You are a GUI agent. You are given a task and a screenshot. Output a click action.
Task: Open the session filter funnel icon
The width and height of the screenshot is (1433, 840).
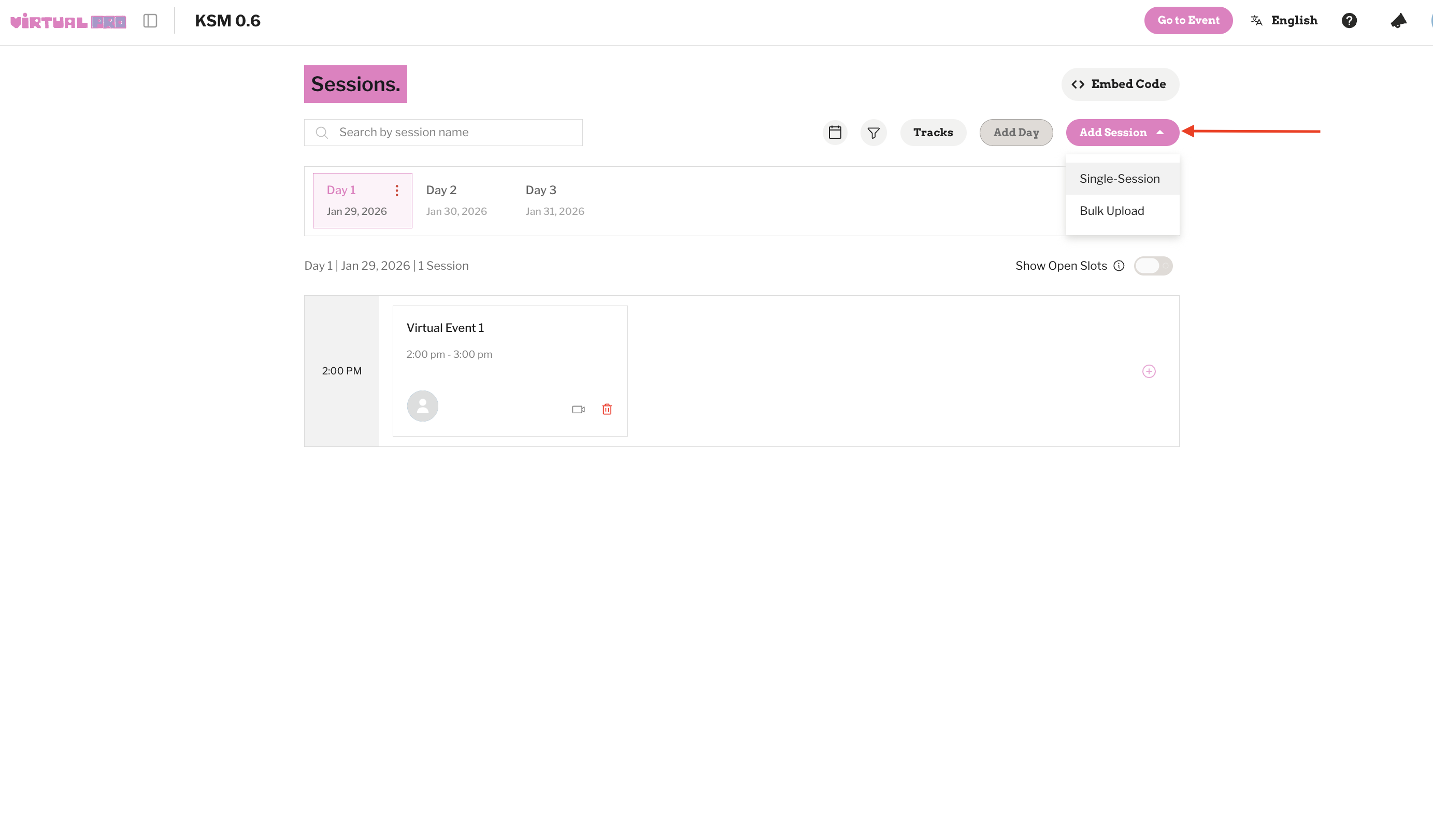coord(873,133)
